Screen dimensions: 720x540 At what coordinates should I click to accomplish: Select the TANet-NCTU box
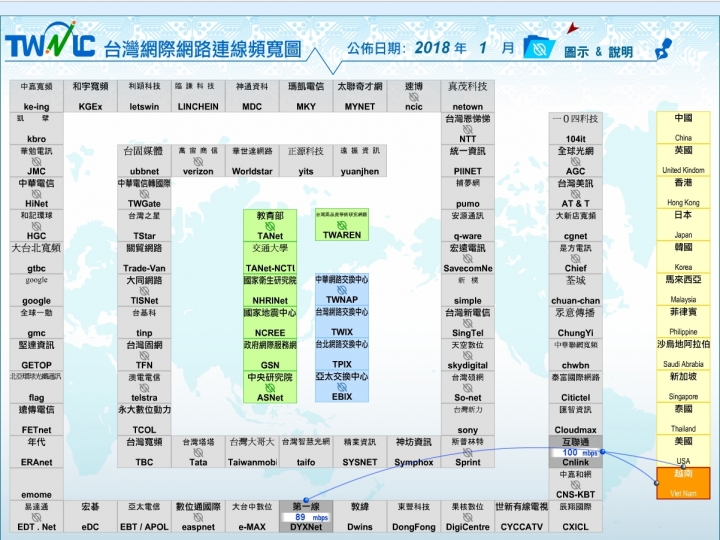tap(270, 258)
